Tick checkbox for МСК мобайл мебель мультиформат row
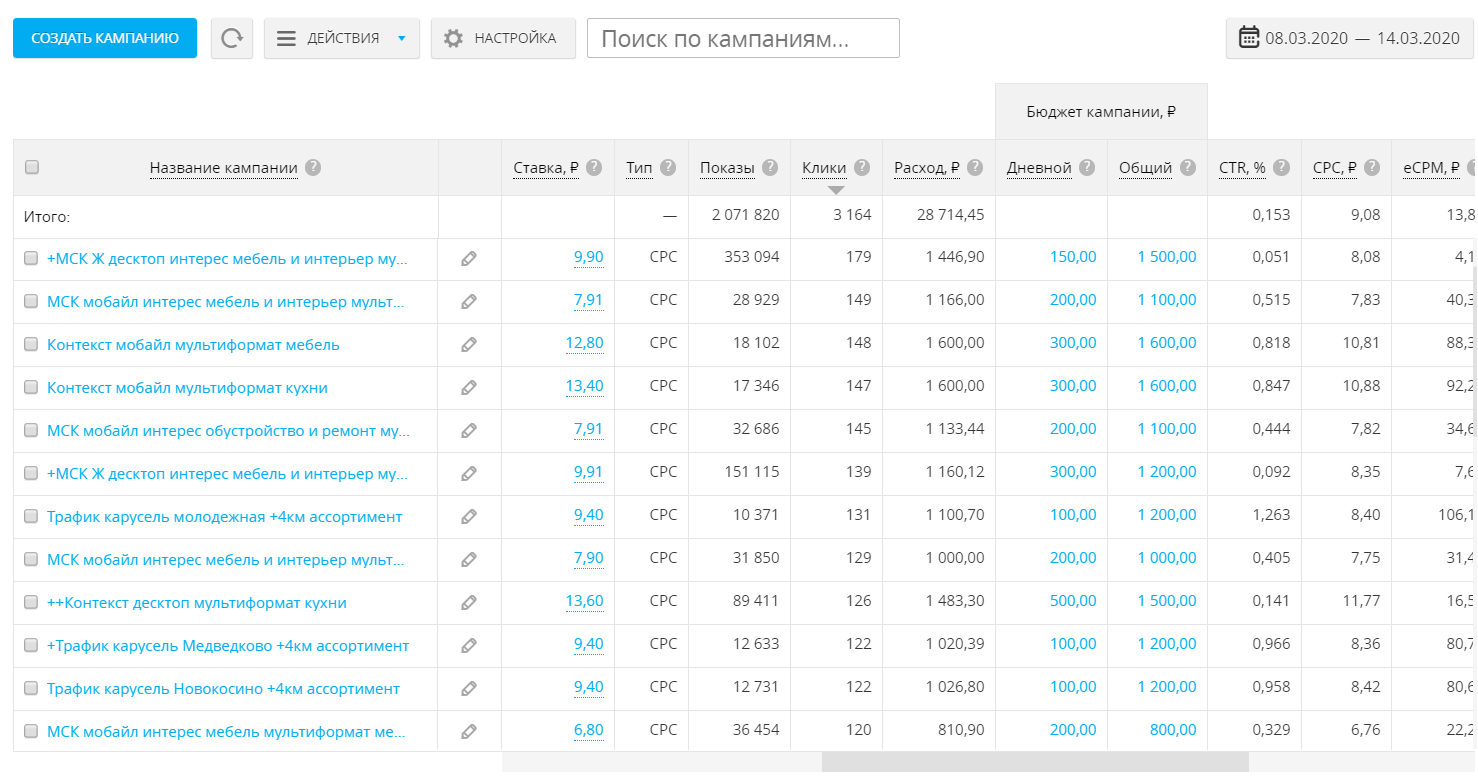 31,731
